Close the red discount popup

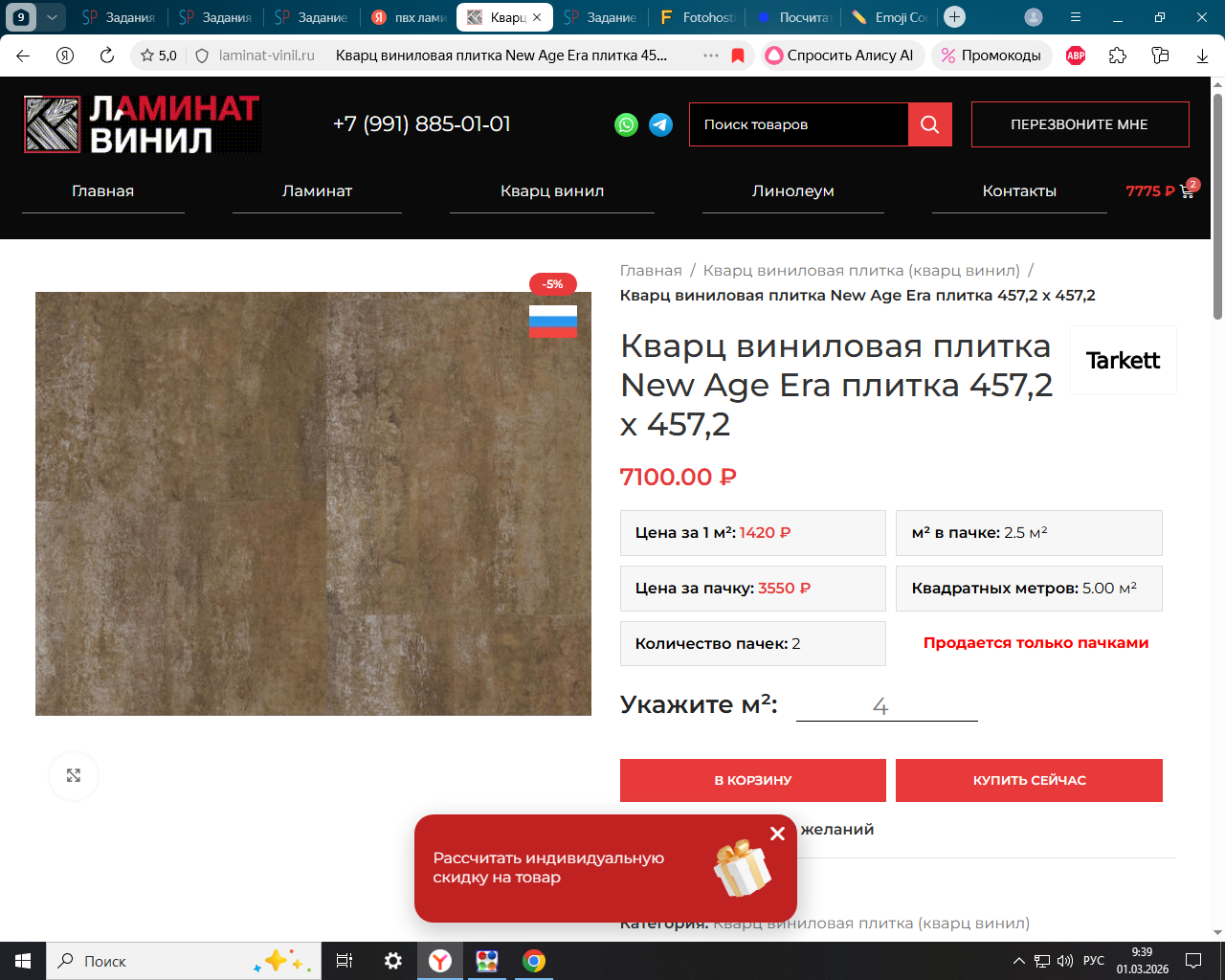(x=777, y=834)
